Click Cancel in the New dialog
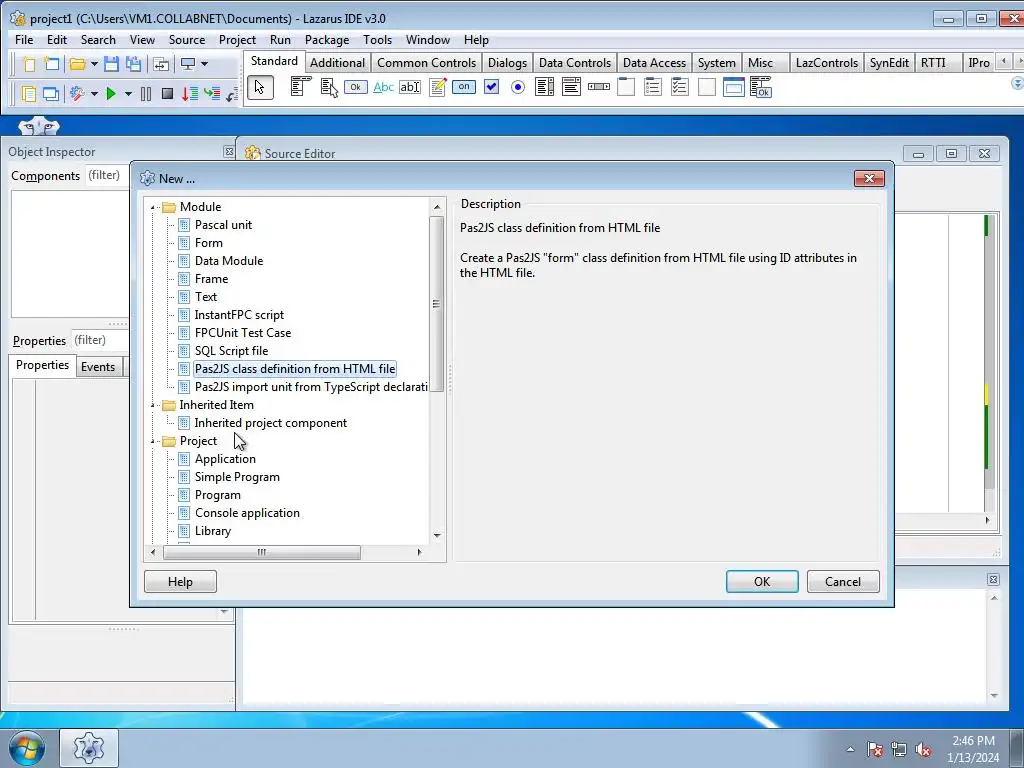 click(843, 582)
